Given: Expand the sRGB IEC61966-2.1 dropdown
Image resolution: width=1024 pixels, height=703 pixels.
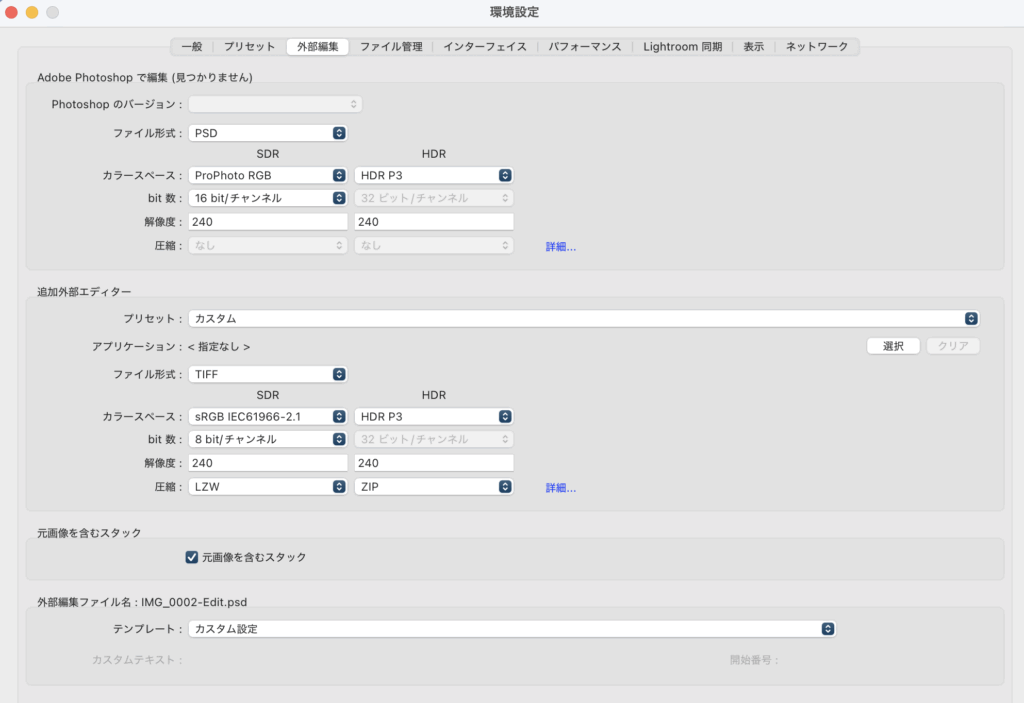Looking at the screenshot, I should tap(268, 416).
